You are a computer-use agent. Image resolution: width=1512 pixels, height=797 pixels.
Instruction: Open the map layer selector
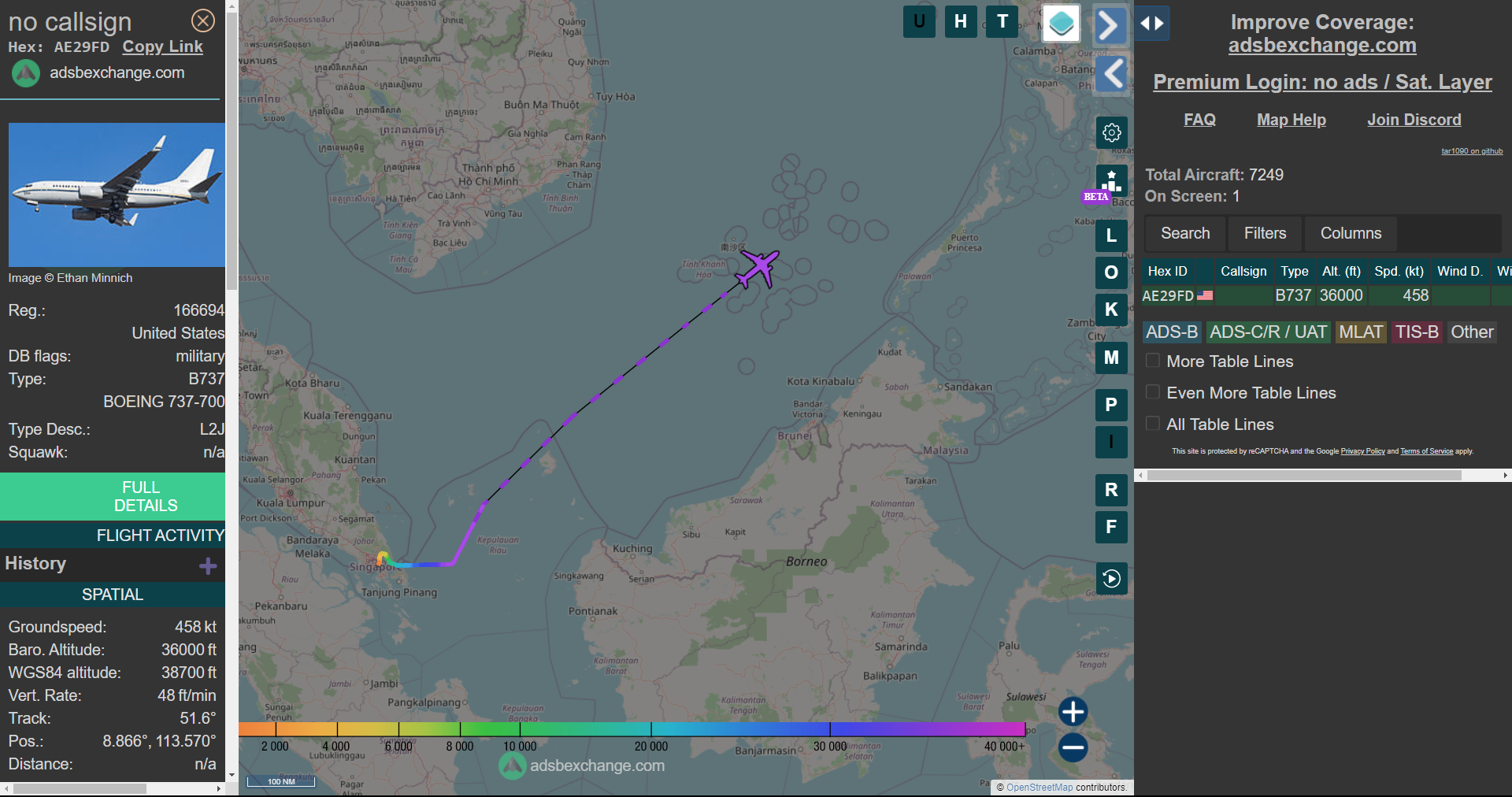pyautogui.click(x=1061, y=24)
